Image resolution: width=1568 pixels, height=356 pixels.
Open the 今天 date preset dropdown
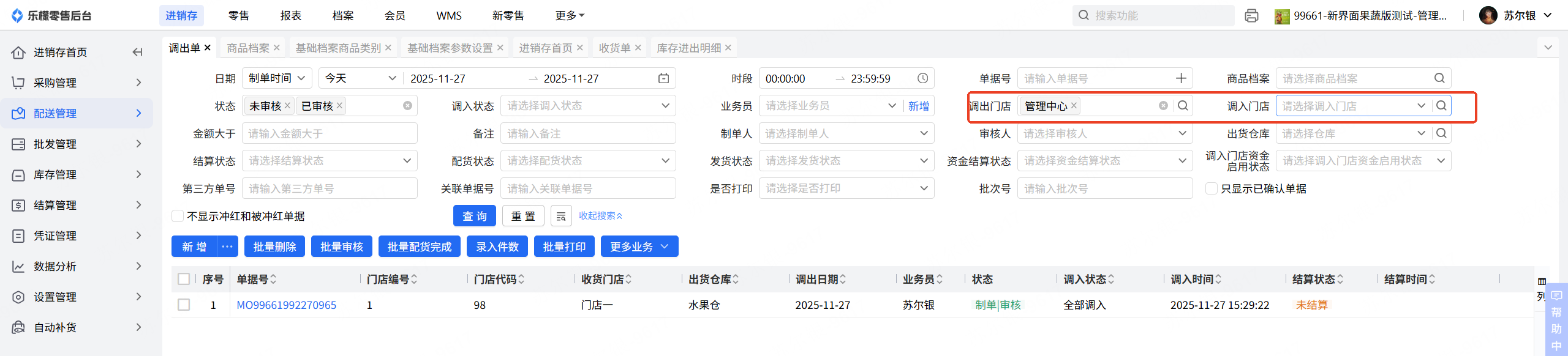tap(361, 78)
